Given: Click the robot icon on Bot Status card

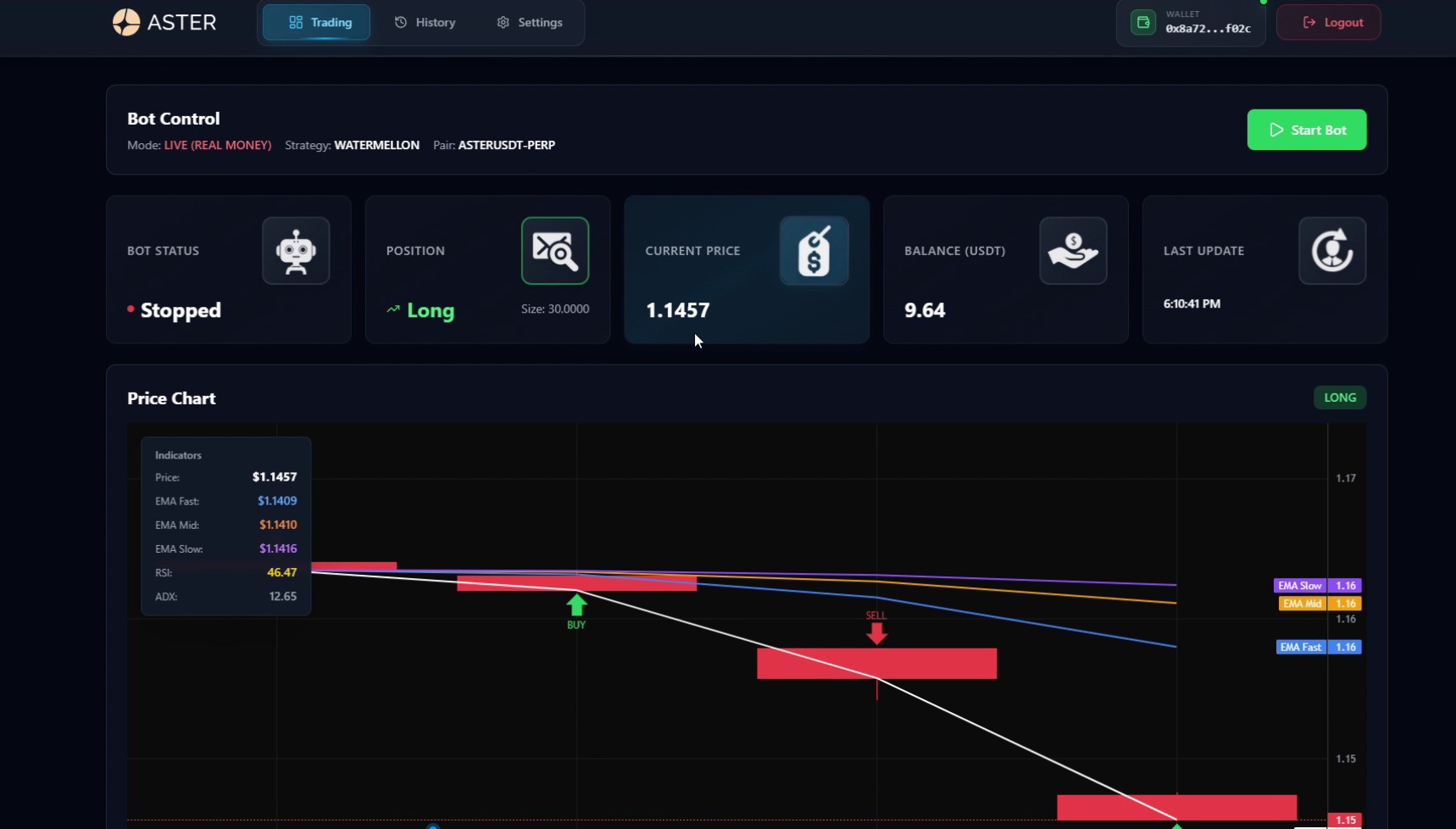Looking at the screenshot, I should 296,250.
